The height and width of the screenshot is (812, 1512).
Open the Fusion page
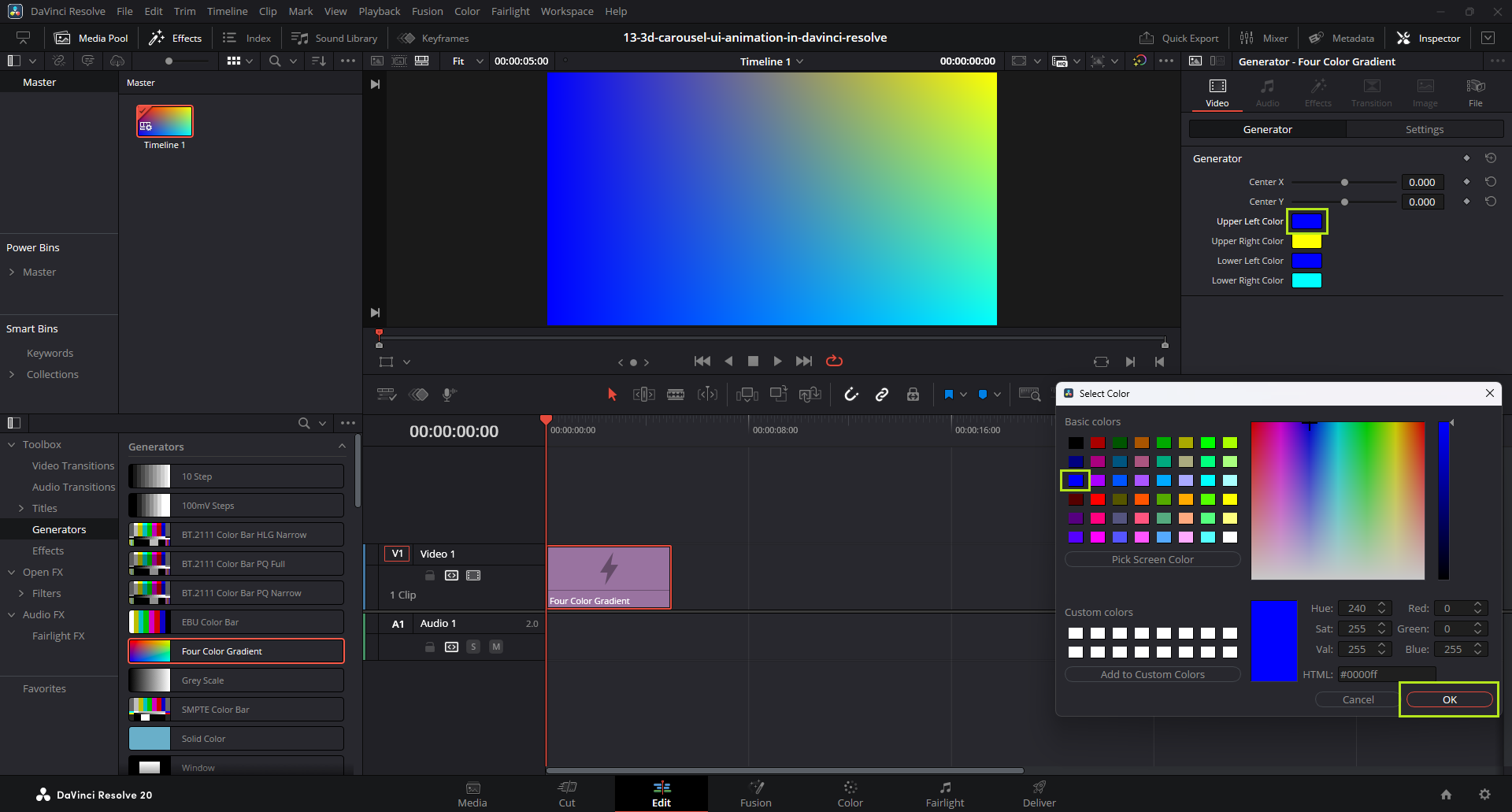tap(755, 794)
